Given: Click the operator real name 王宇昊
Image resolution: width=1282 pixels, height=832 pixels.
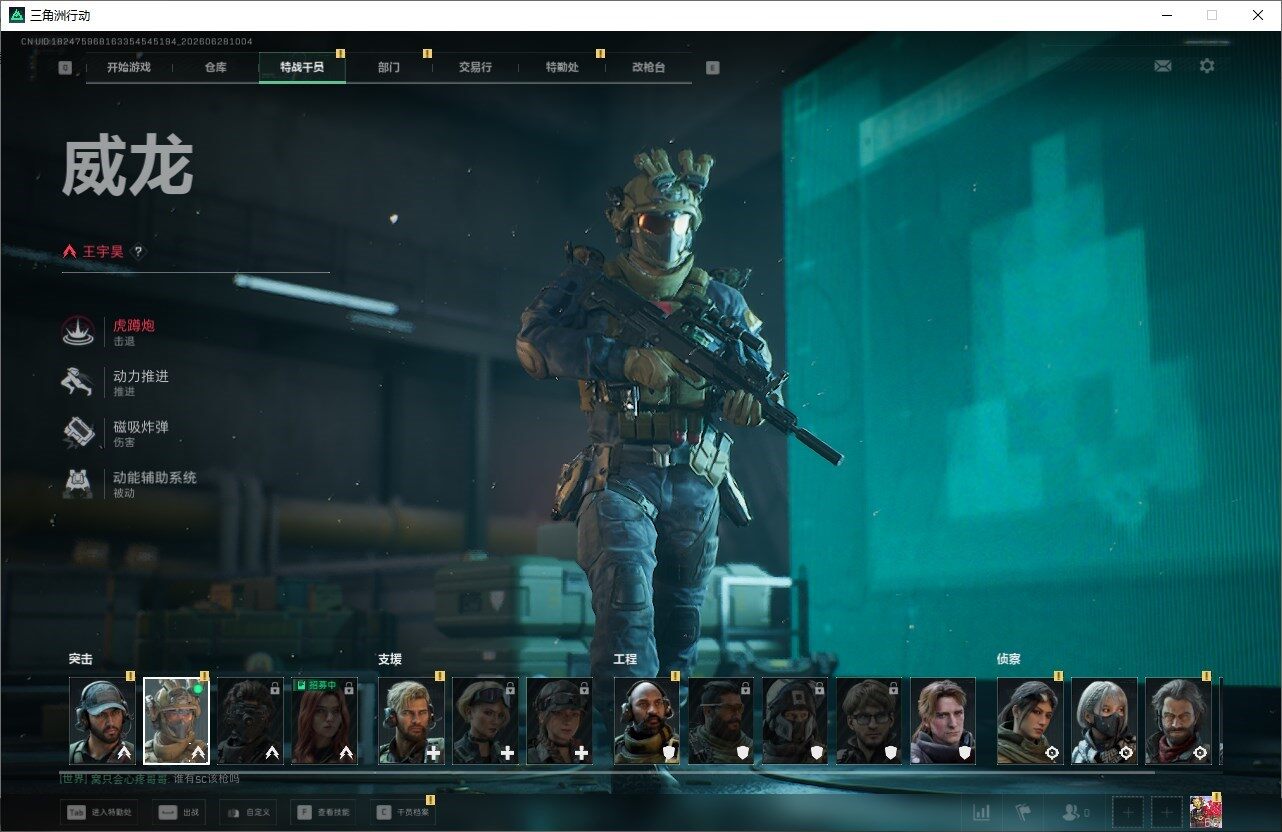Looking at the screenshot, I should (103, 252).
